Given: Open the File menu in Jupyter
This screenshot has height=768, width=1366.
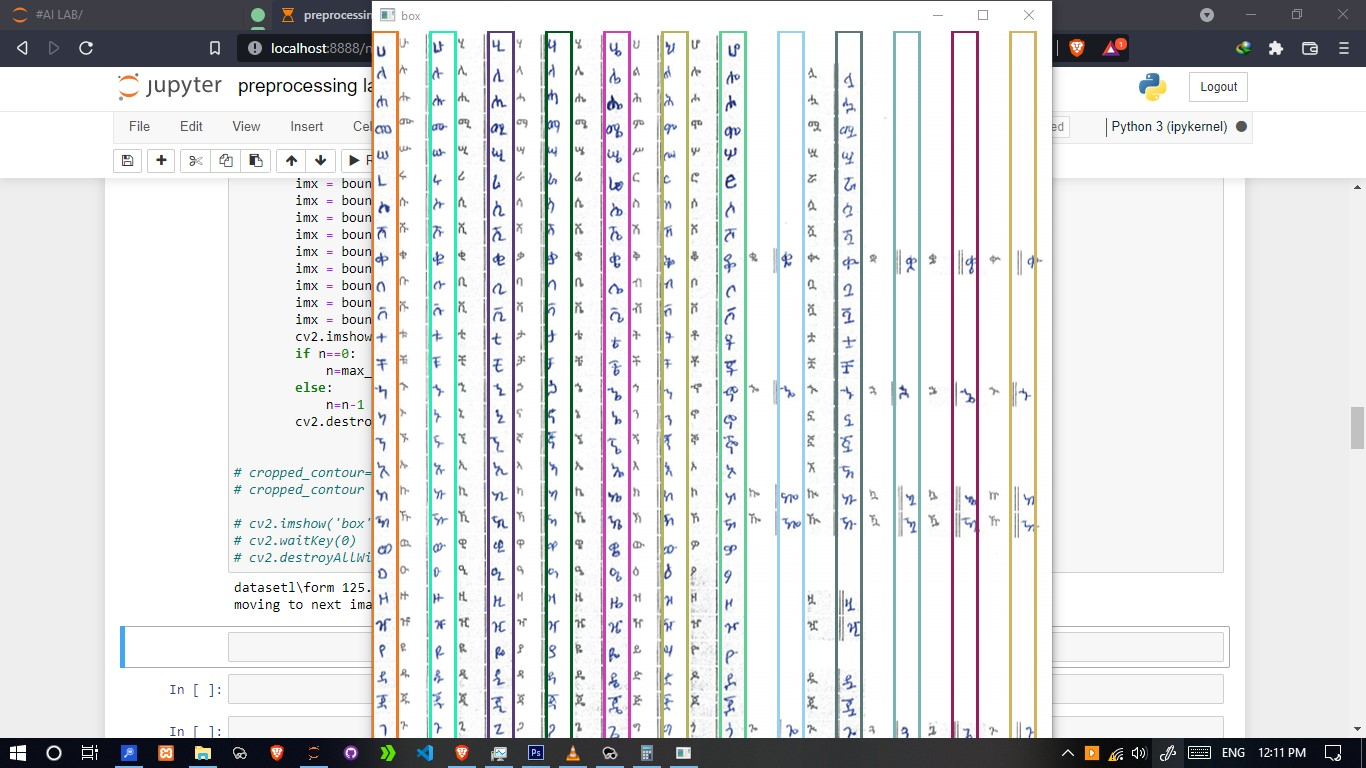Looking at the screenshot, I should click(139, 127).
